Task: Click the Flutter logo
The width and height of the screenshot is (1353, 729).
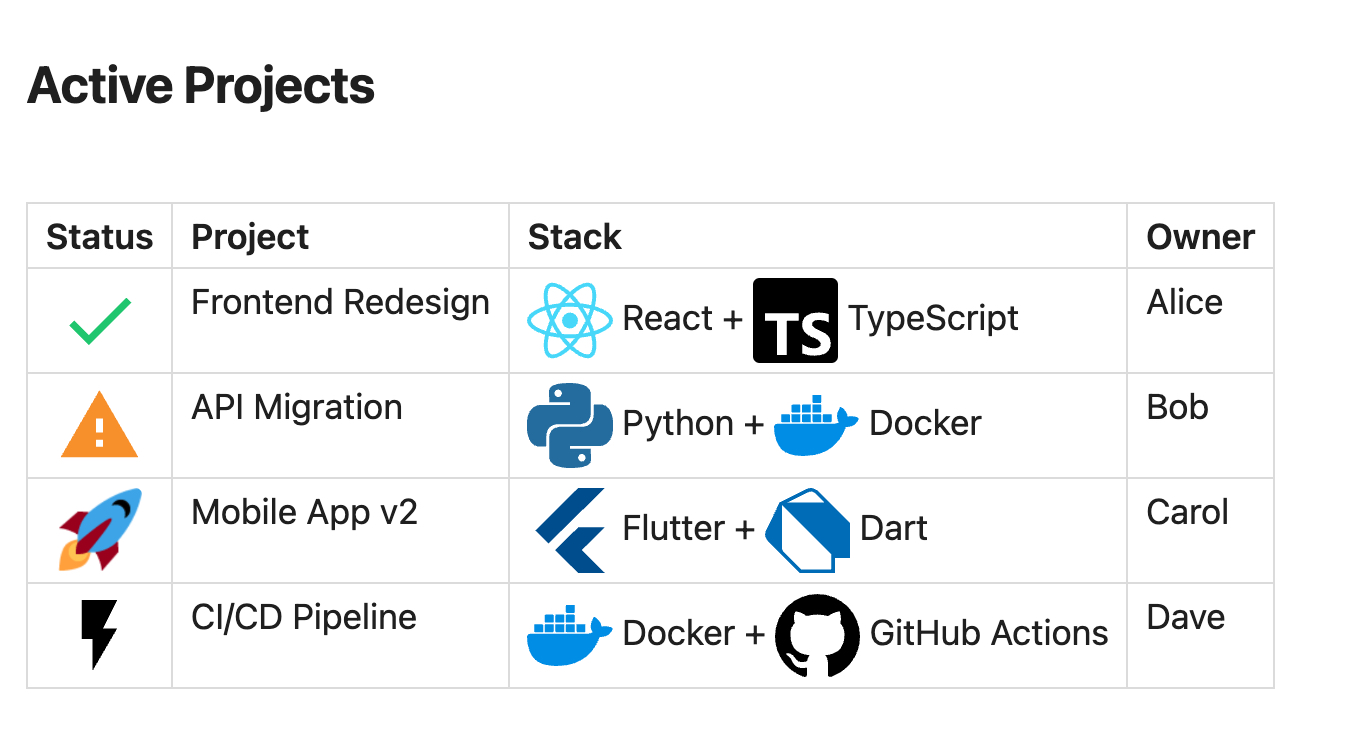Action: 570,530
